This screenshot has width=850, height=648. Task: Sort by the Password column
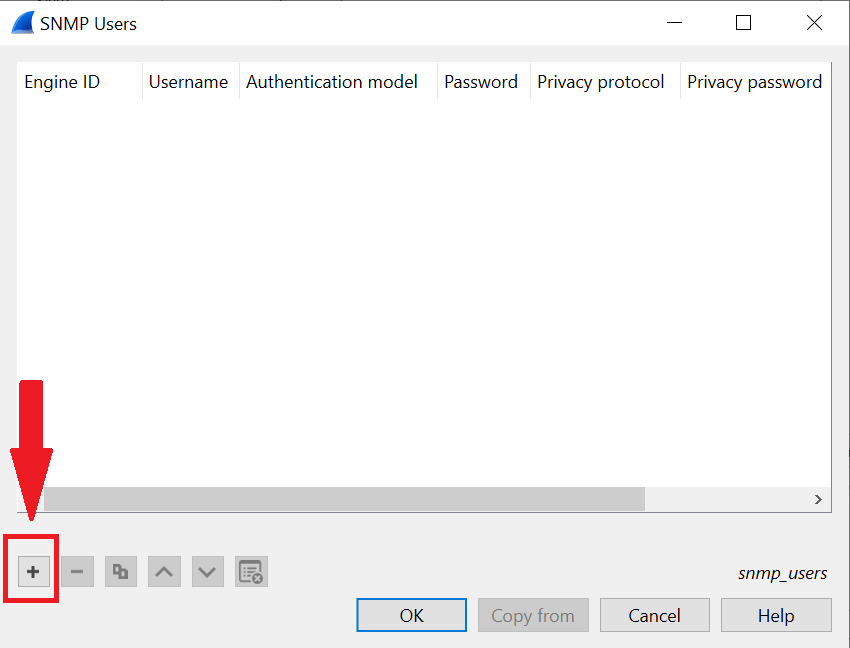[x=480, y=82]
